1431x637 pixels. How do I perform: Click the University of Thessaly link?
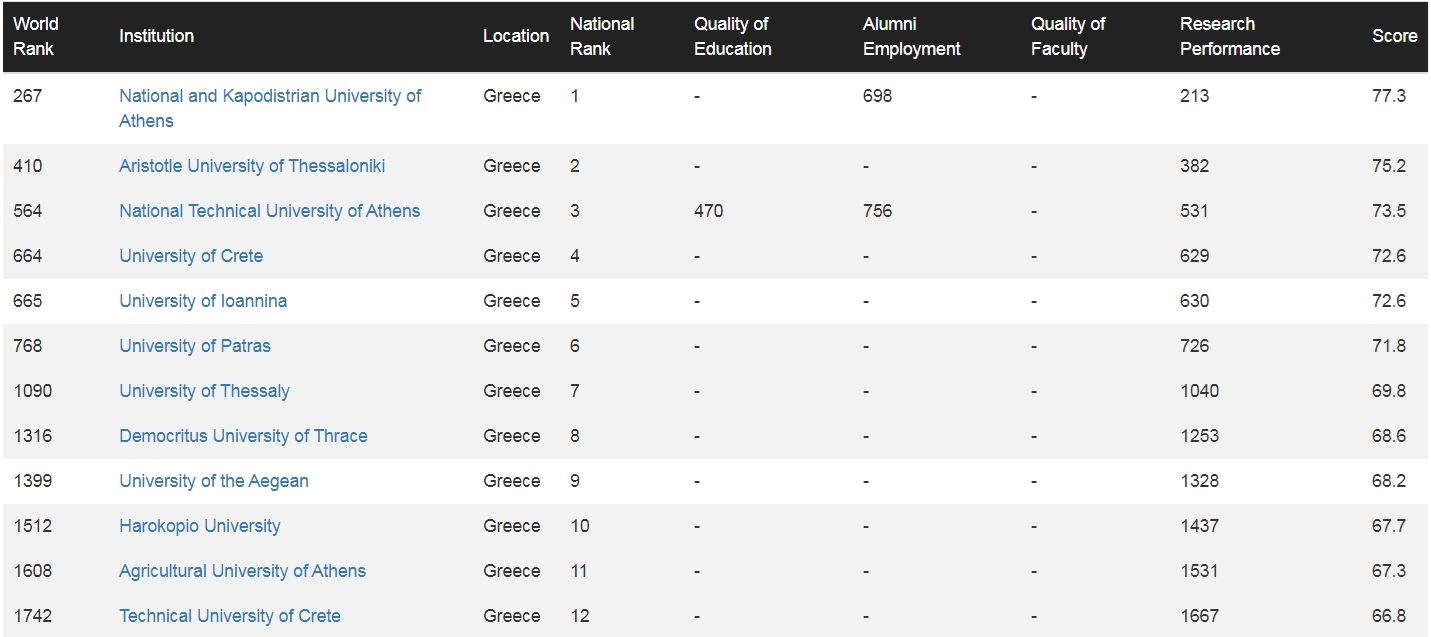pyautogui.click(x=204, y=391)
